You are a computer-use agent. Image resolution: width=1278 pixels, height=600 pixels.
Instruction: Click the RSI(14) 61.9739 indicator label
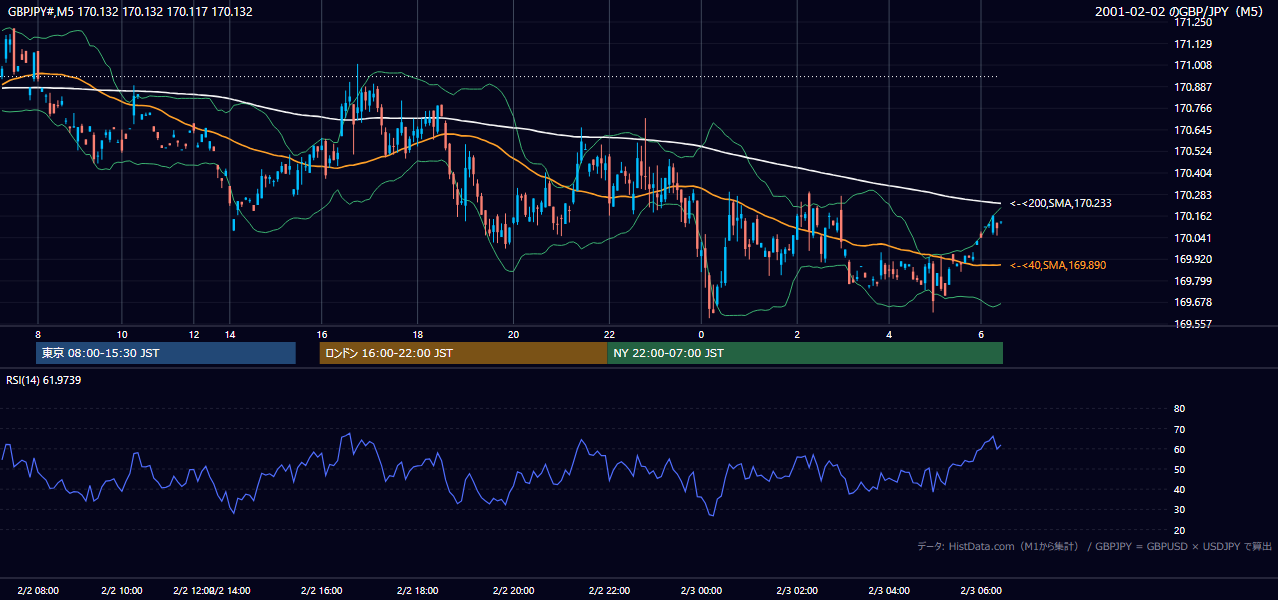click(x=44, y=380)
